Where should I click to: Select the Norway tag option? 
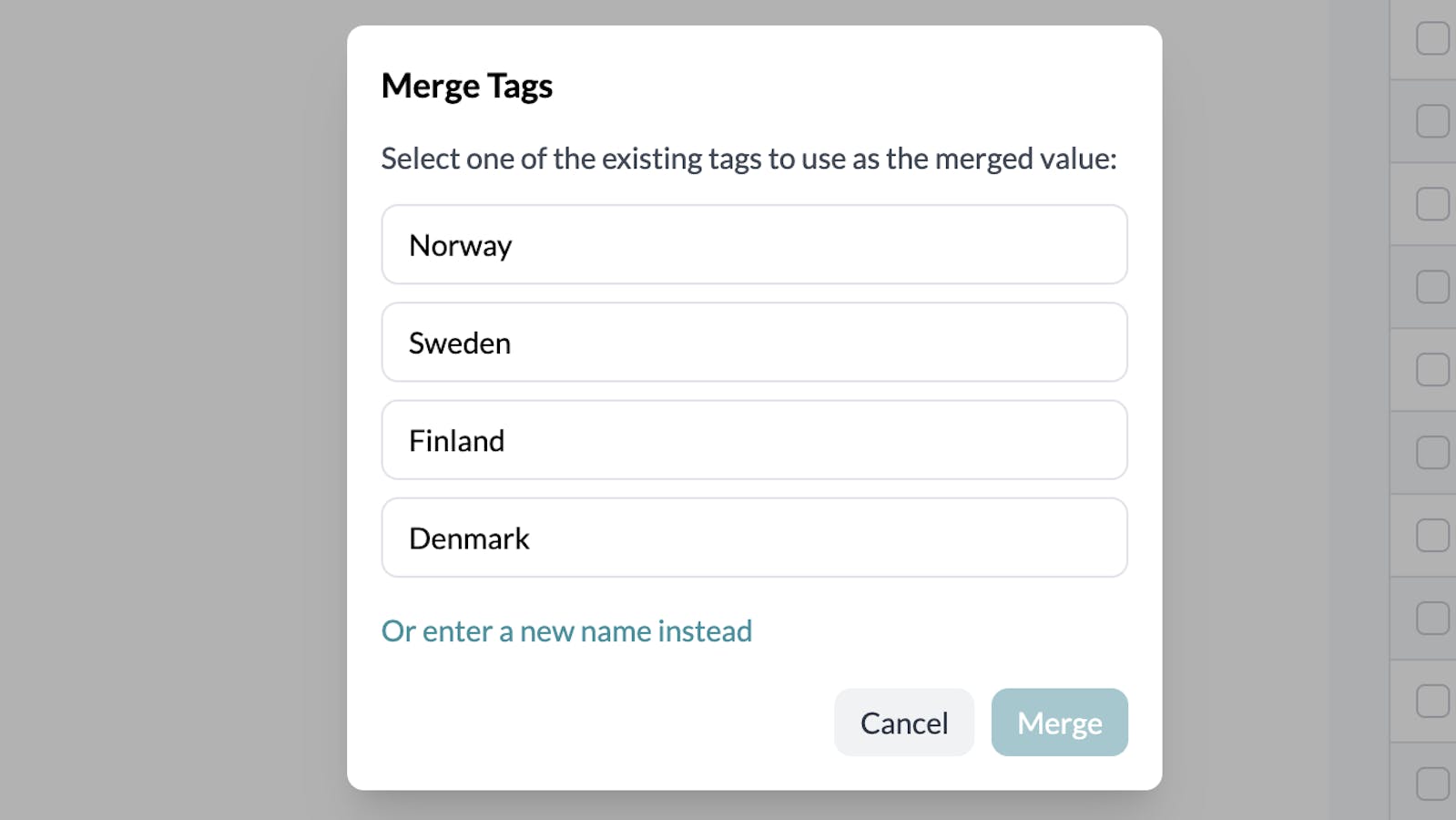click(x=753, y=244)
